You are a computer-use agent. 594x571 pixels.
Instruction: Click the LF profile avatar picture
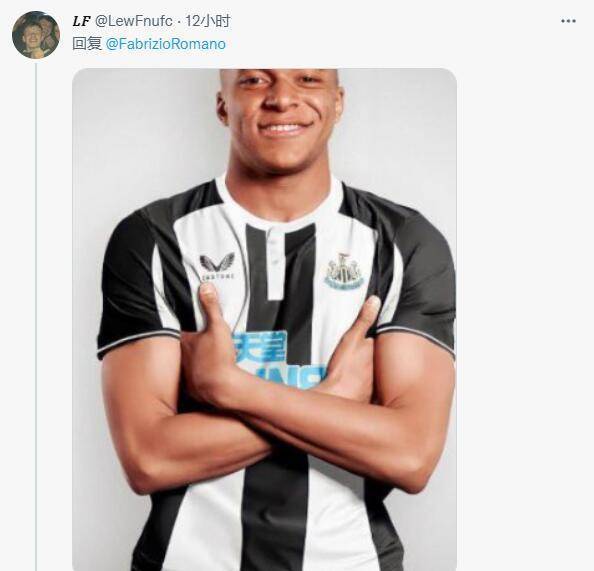36,35
